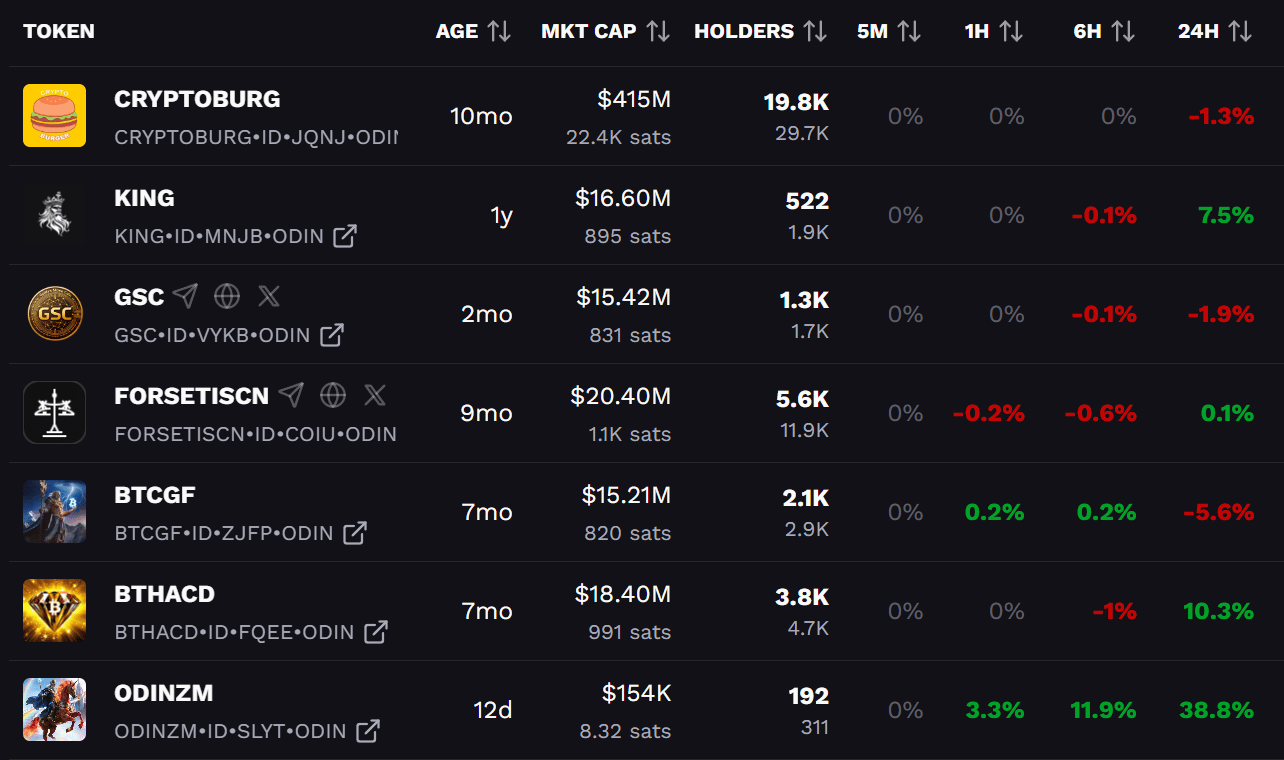This screenshot has height=760, width=1284.
Task: Open ODINZM external link icon
Action: [x=368, y=731]
